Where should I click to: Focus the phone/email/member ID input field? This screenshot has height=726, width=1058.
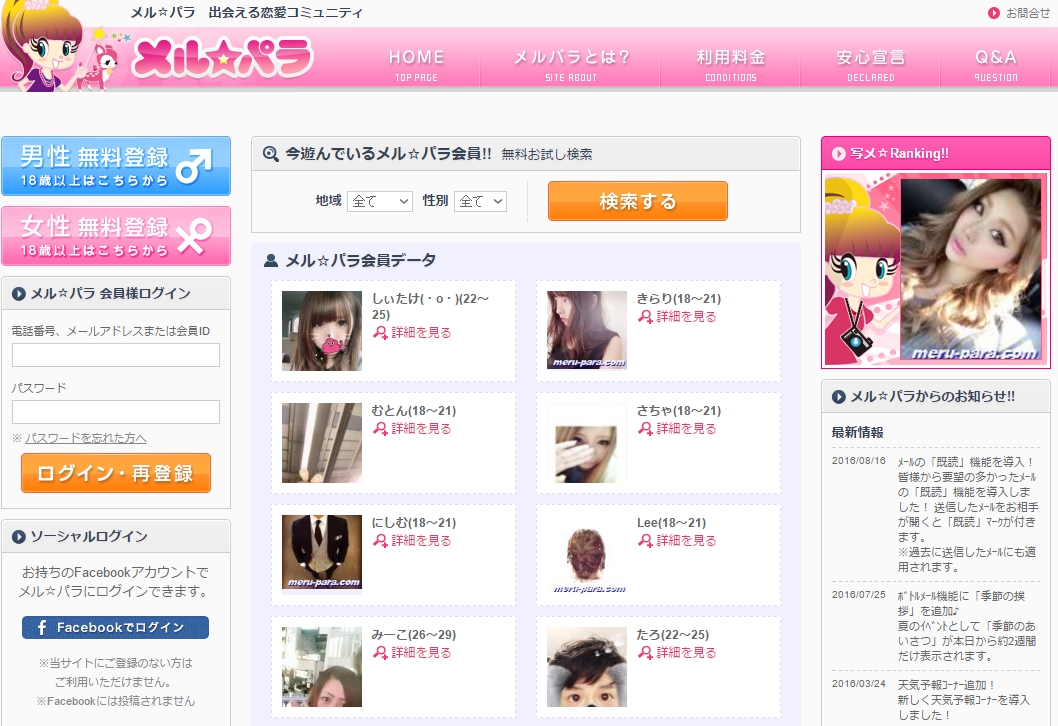point(116,355)
